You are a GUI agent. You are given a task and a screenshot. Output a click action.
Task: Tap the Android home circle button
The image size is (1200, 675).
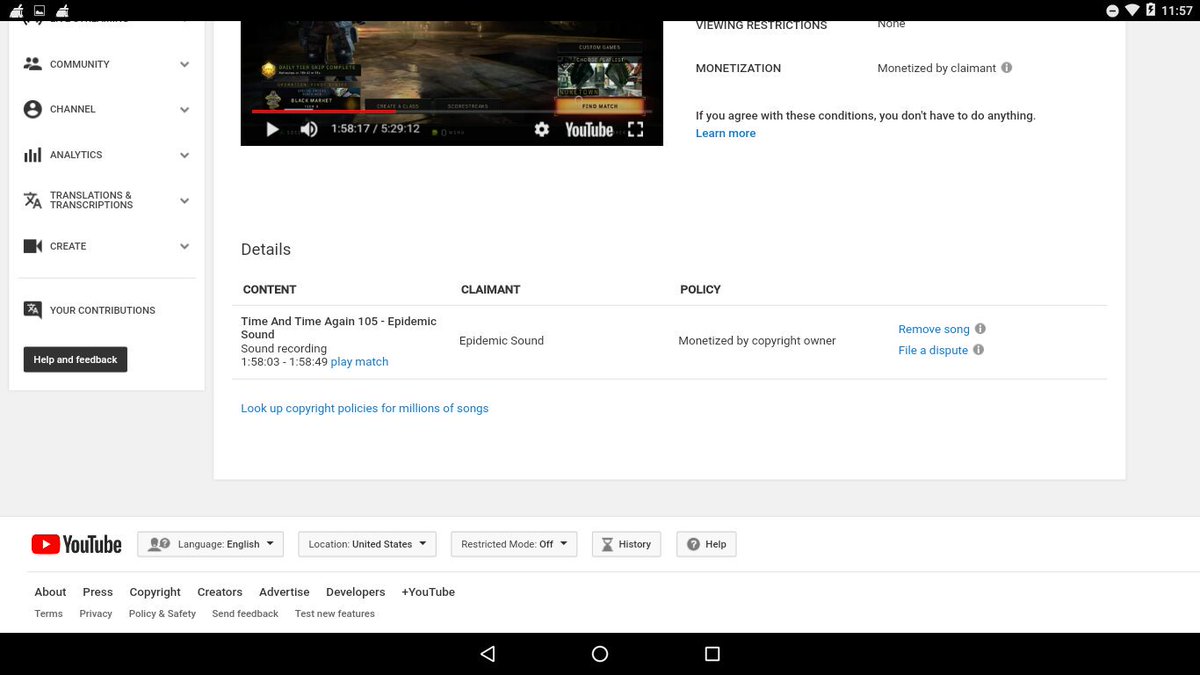(x=600, y=654)
